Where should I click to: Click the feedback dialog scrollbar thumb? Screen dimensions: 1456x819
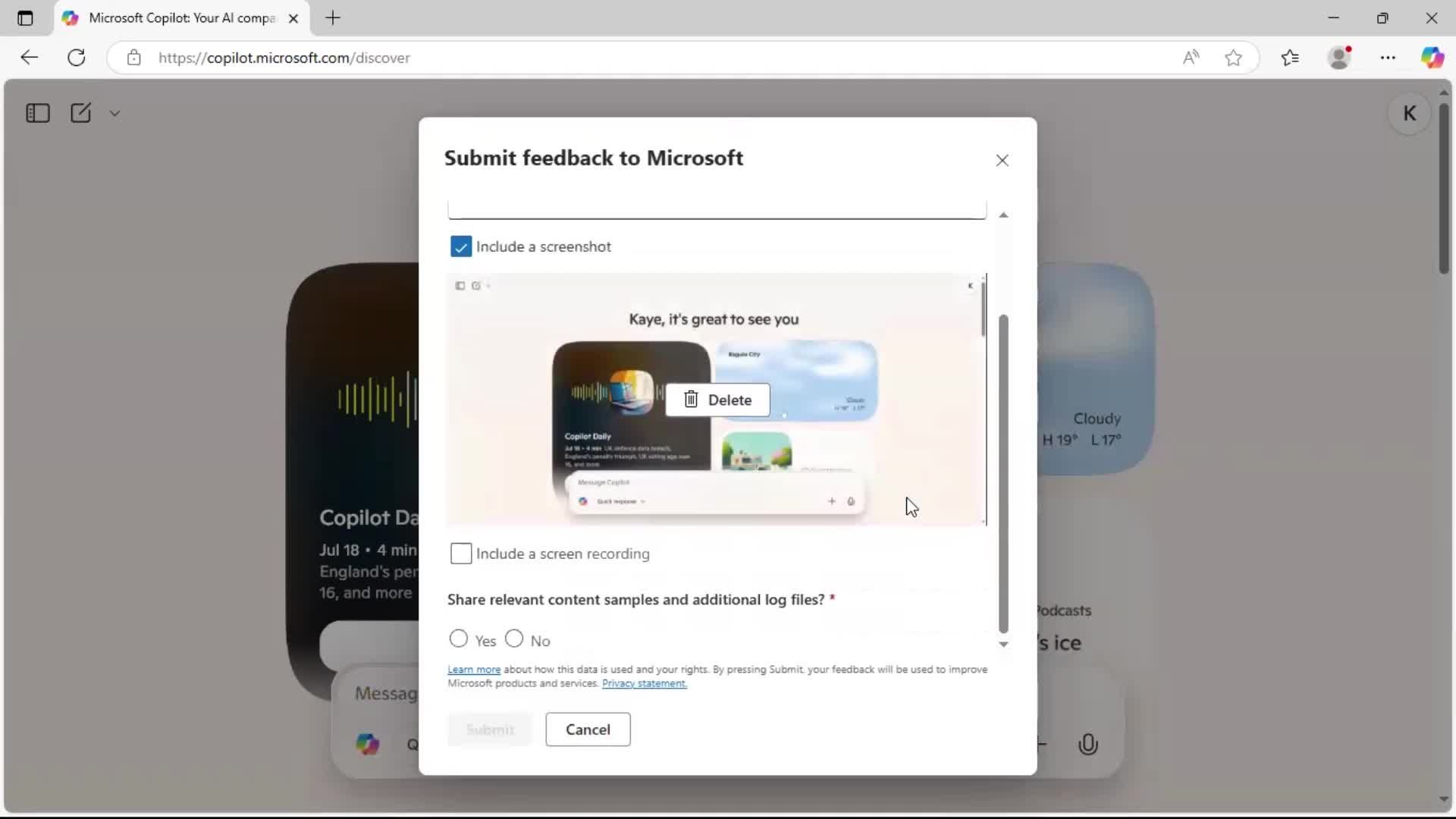1003,474
